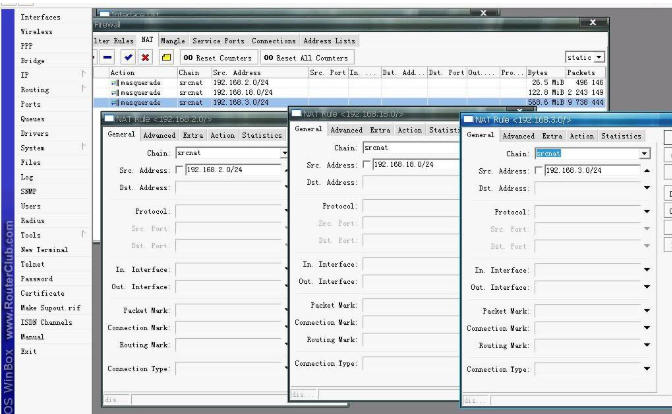Open the static filter dropdown in Firewall window
Viewport: 672px width, 414px height.
pyautogui.click(x=599, y=58)
